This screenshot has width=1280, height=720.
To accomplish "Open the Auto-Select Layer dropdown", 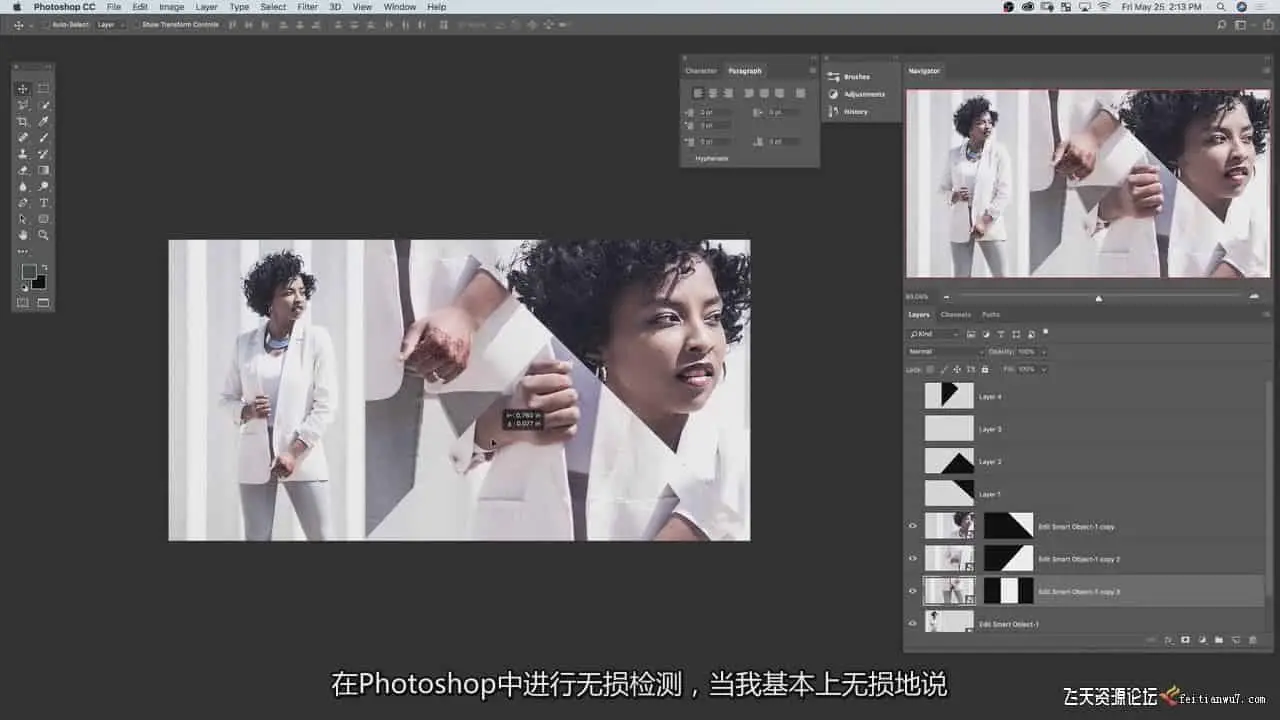I will click(x=109, y=25).
